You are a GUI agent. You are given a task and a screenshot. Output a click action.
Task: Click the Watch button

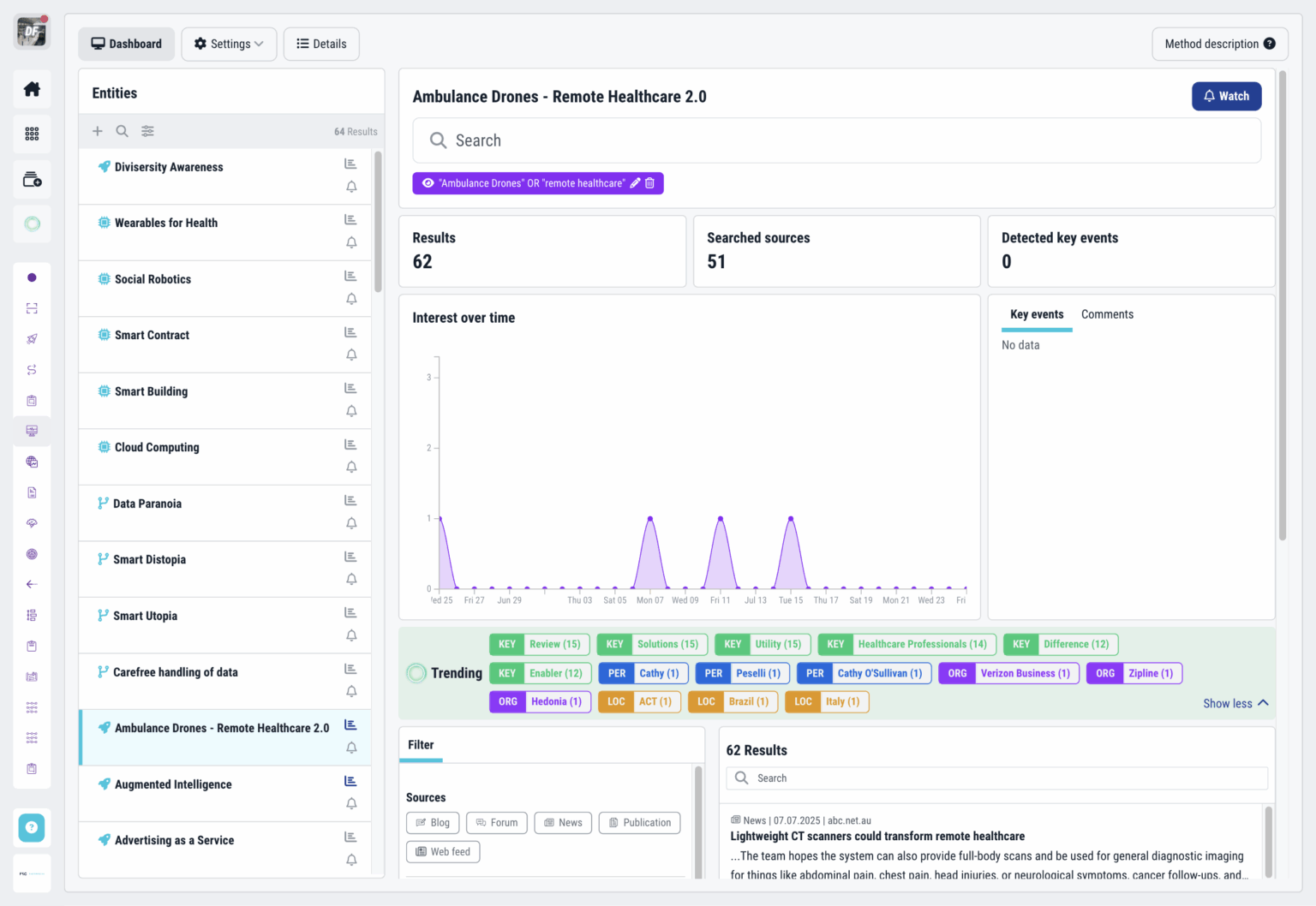[1226, 96]
